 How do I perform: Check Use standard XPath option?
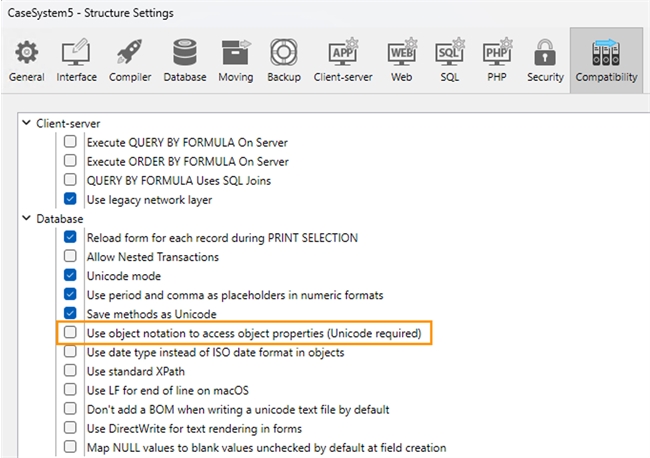[x=70, y=372]
